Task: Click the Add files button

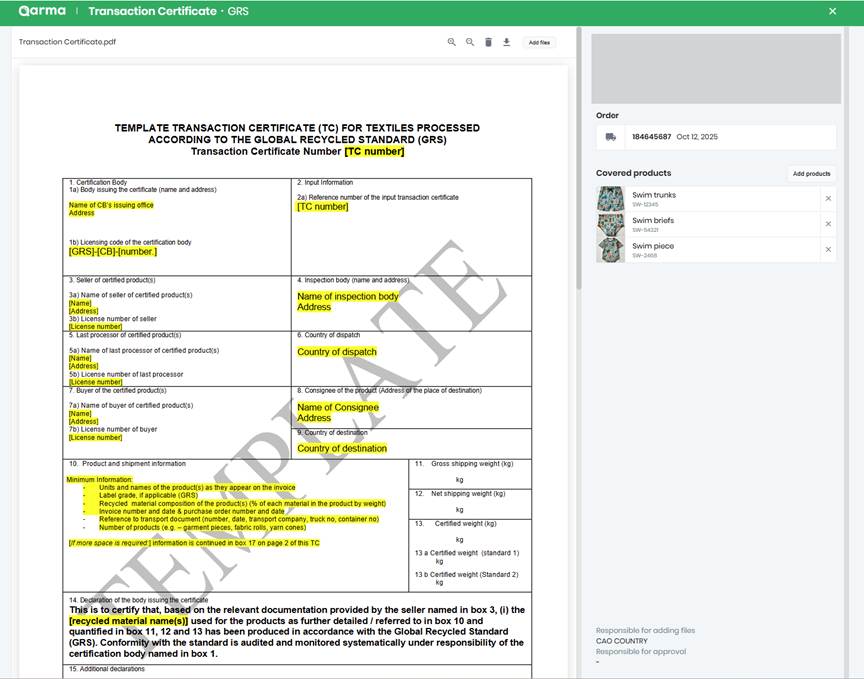Action: [539, 42]
